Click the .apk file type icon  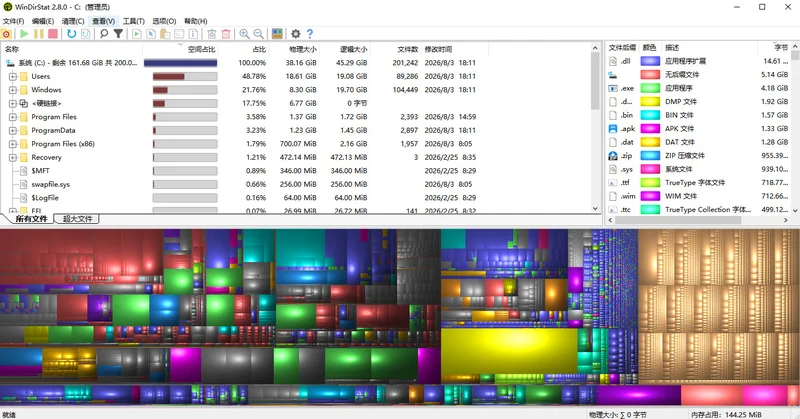tap(613, 129)
